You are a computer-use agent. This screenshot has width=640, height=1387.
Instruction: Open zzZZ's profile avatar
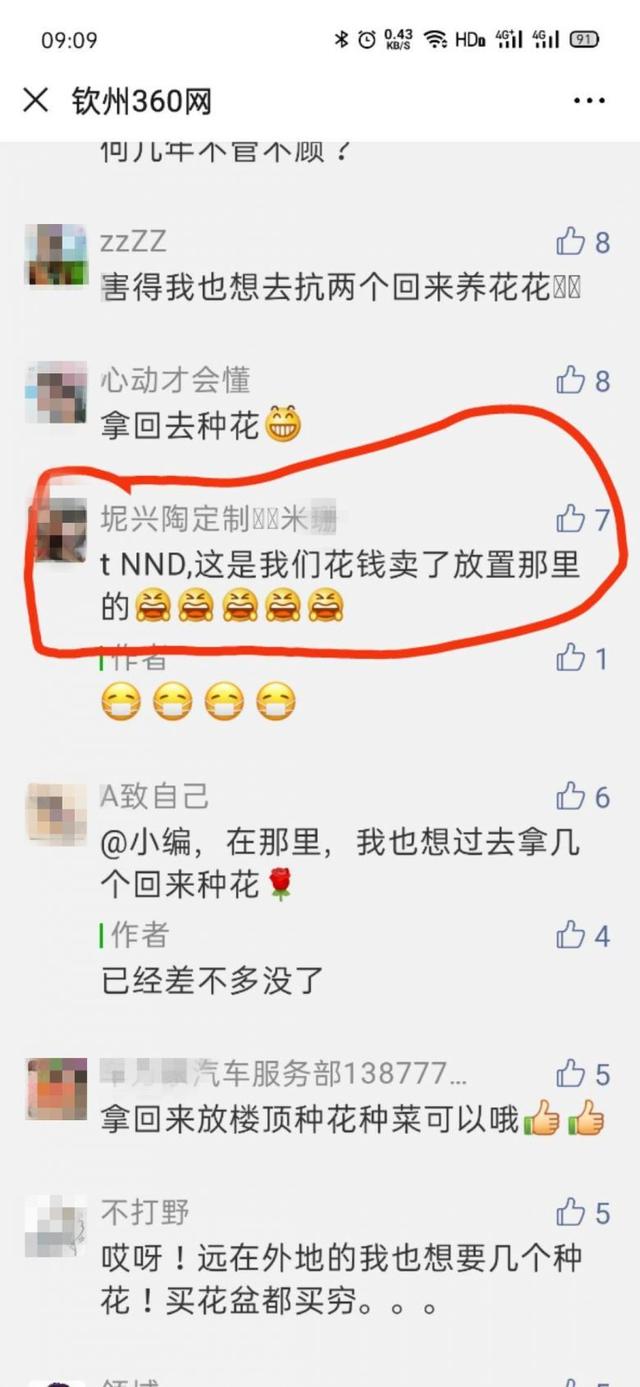56,255
